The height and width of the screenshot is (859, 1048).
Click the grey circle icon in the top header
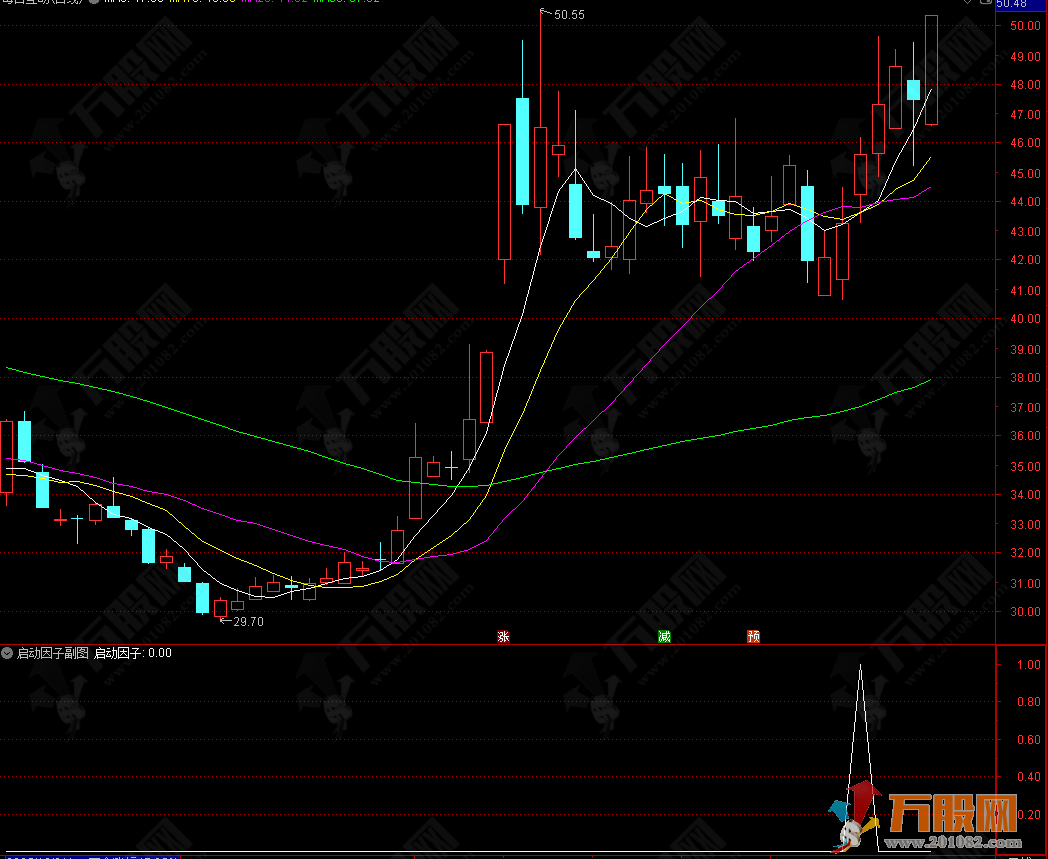pos(94,3)
